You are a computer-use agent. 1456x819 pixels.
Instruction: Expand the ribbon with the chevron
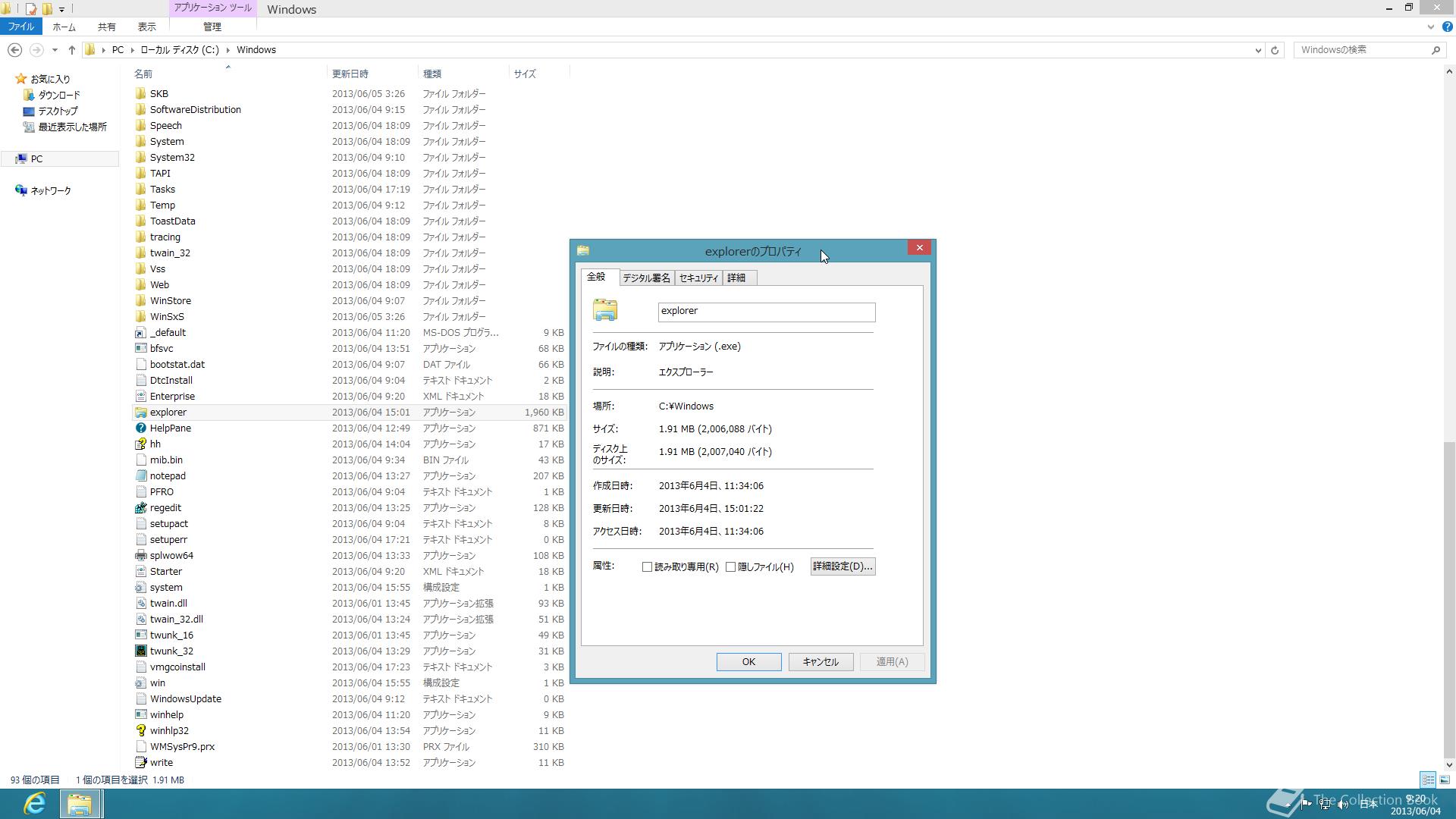coord(1431,27)
